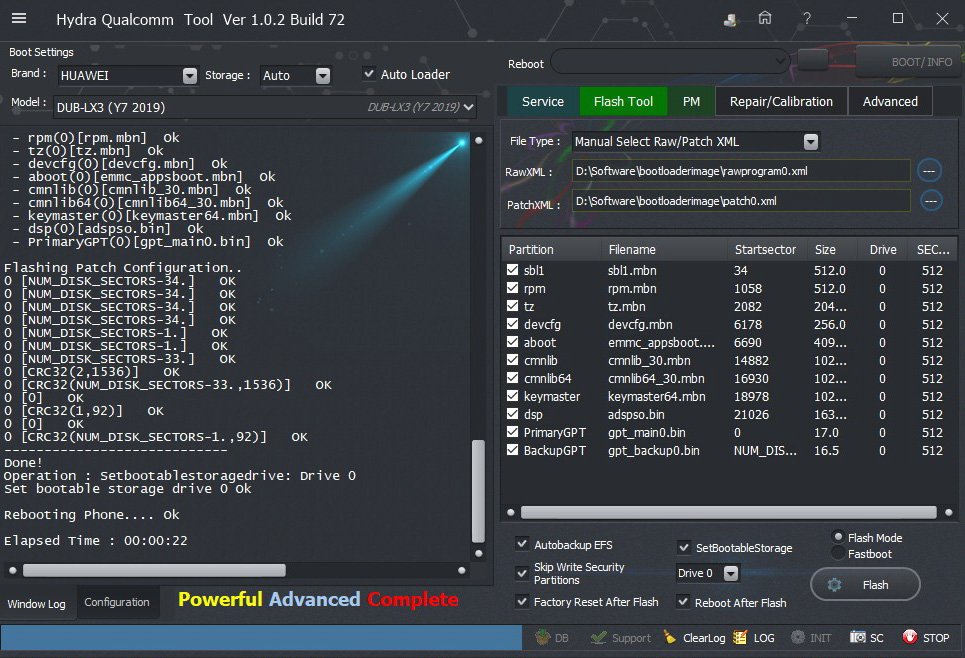This screenshot has width=965, height=658.
Task: Click the PatchXML path input field
Action: [x=741, y=201]
